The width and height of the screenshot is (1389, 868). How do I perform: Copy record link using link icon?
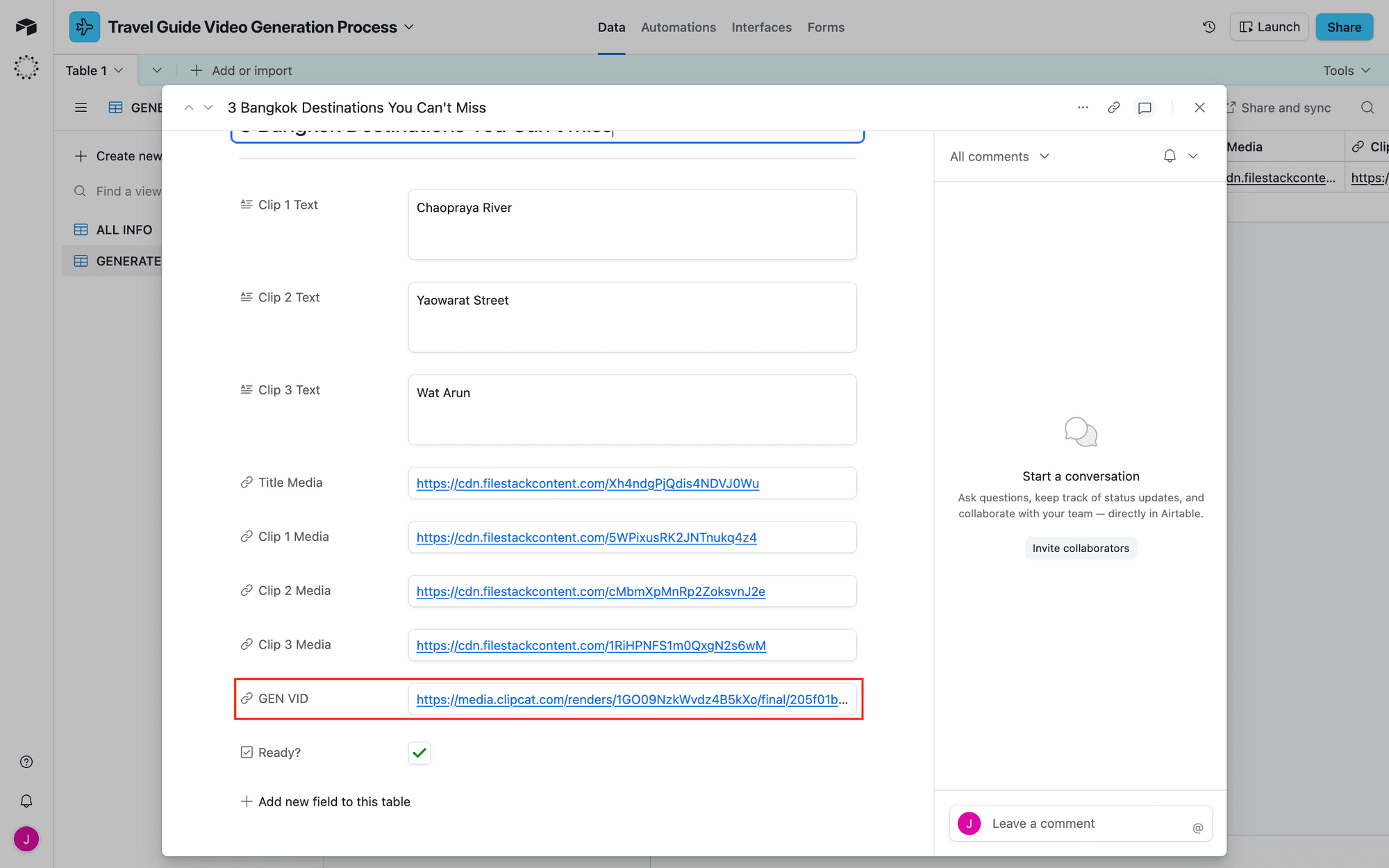(1114, 108)
